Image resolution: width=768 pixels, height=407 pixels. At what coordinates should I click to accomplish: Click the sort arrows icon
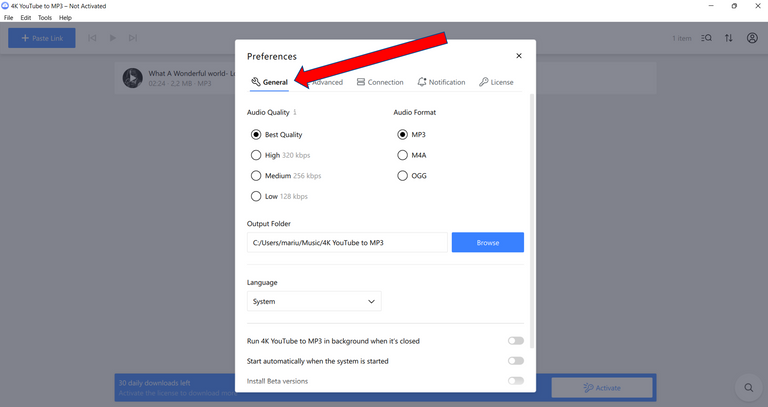coord(729,38)
